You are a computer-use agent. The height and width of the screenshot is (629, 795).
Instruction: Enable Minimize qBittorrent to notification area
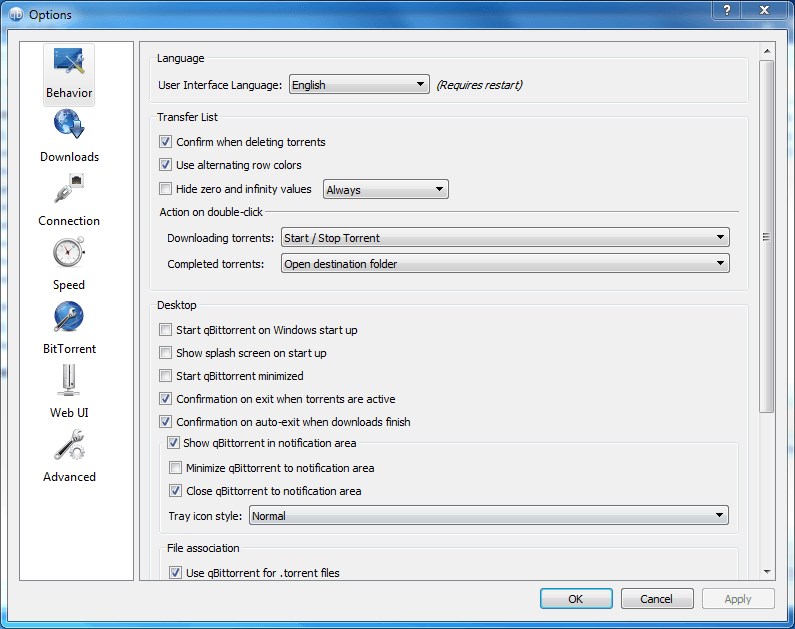pyautogui.click(x=175, y=467)
